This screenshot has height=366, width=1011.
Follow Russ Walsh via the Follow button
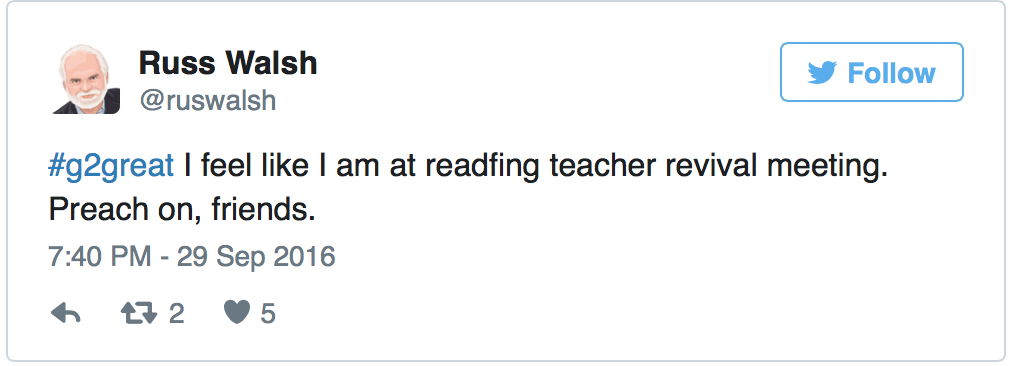(872, 72)
